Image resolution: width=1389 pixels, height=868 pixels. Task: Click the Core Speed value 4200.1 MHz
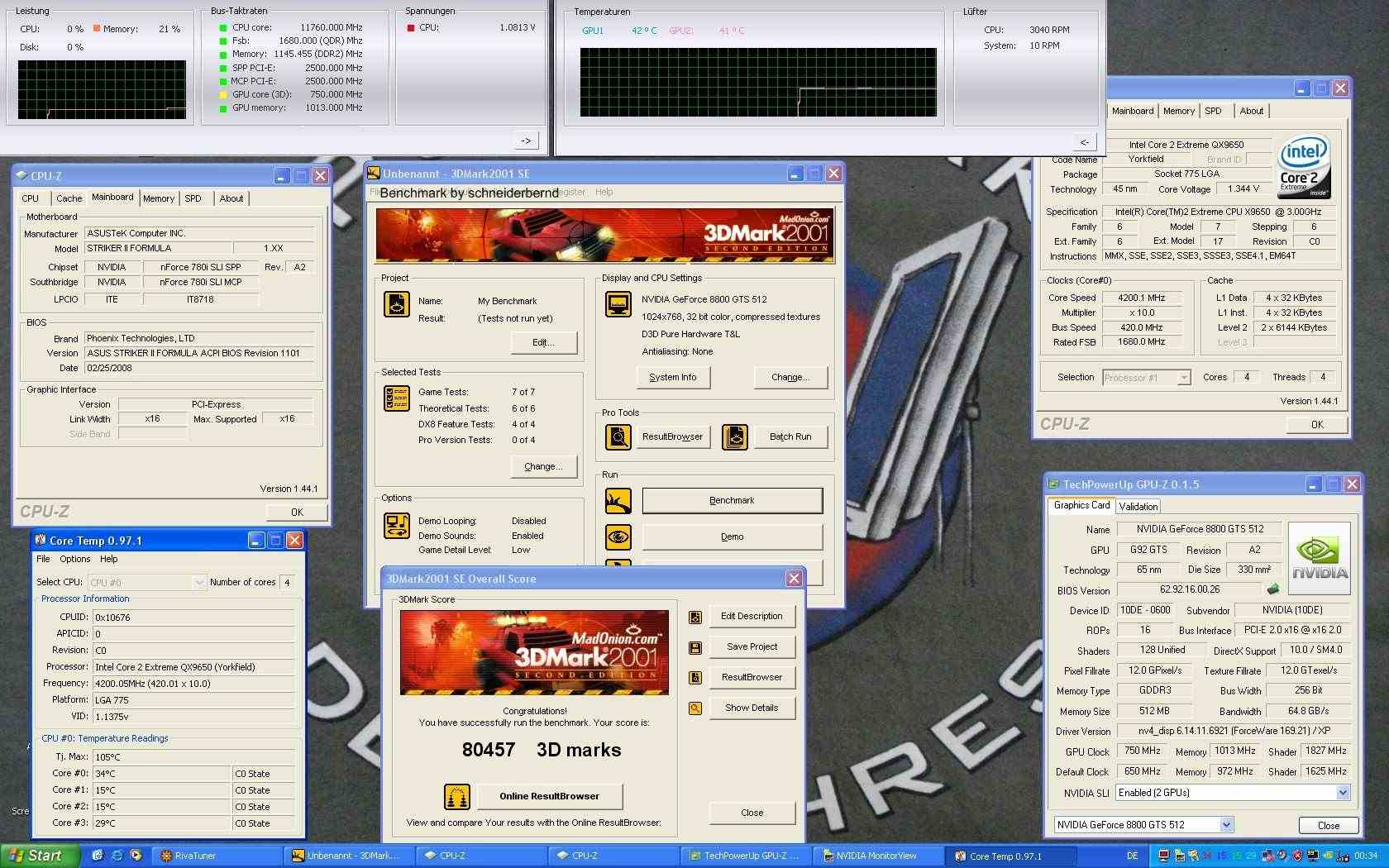click(x=1141, y=298)
